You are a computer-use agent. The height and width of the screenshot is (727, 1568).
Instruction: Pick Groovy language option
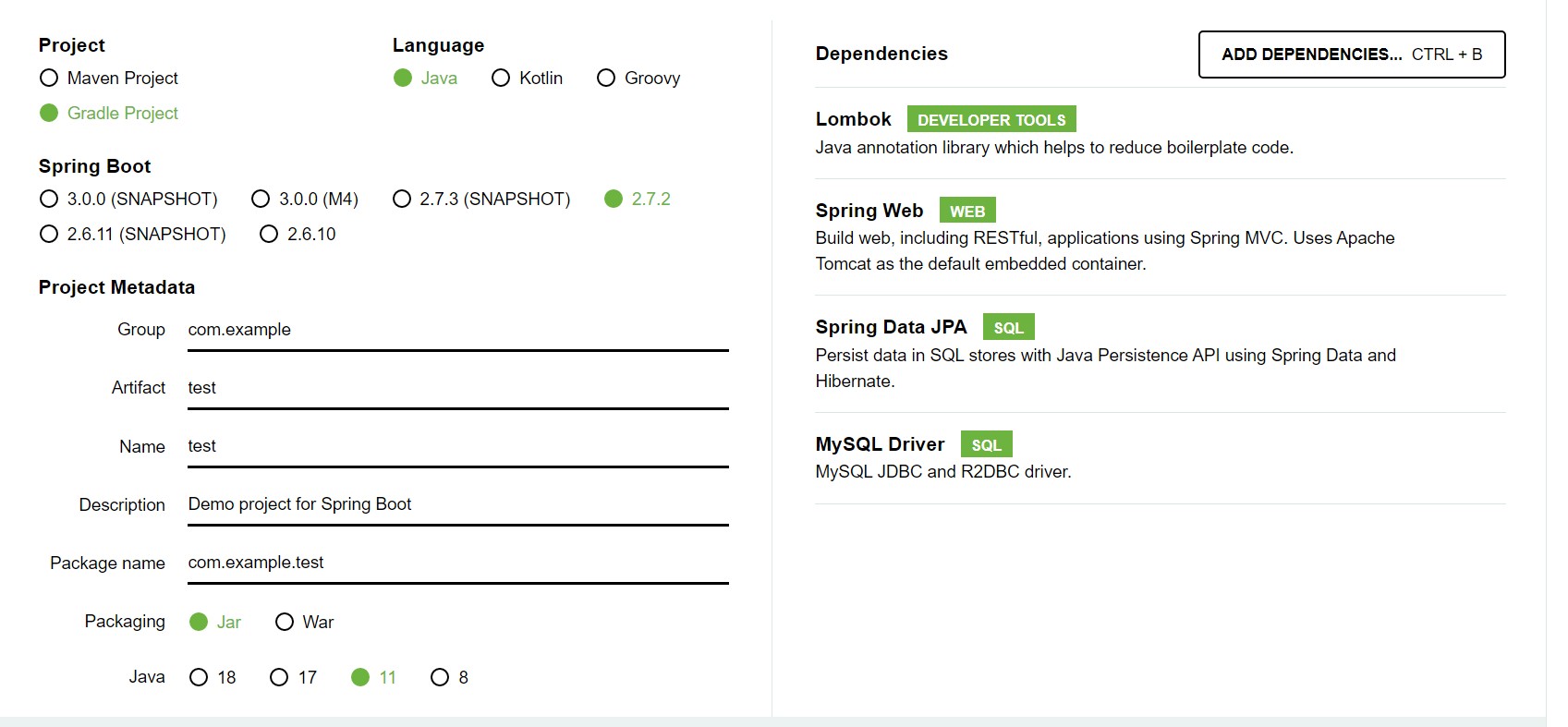click(x=606, y=79)
